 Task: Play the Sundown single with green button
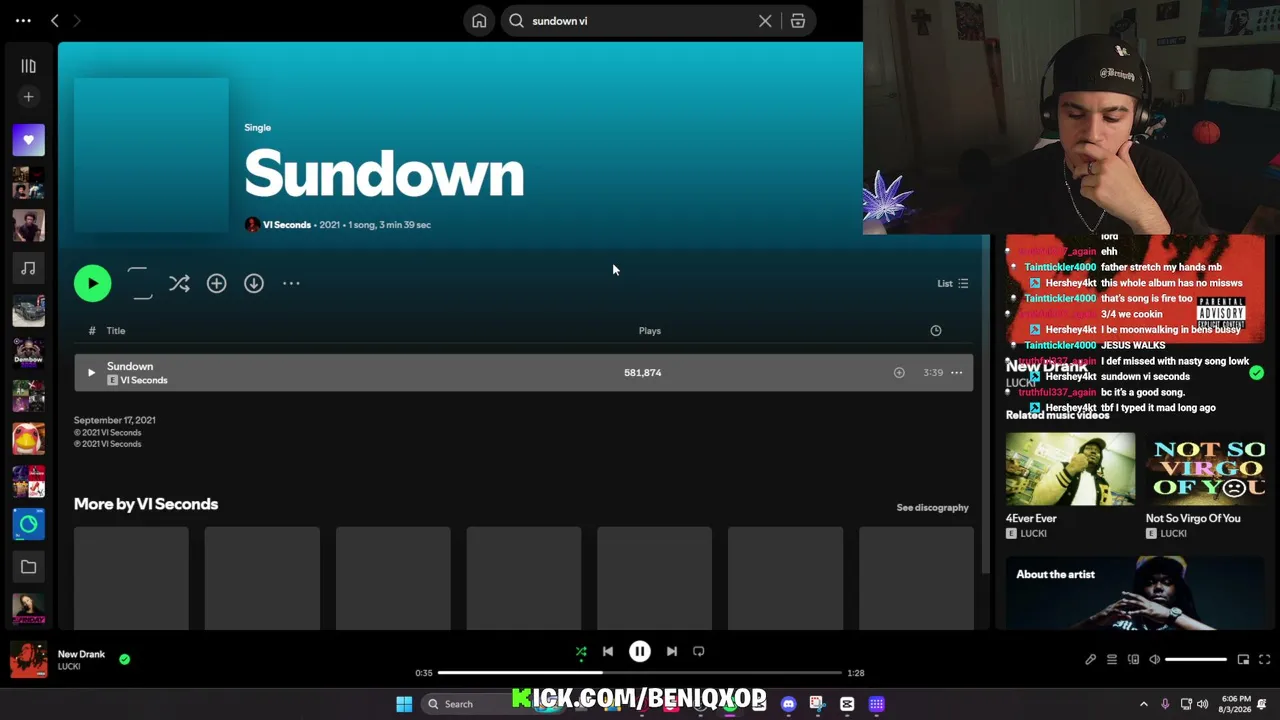93,283
